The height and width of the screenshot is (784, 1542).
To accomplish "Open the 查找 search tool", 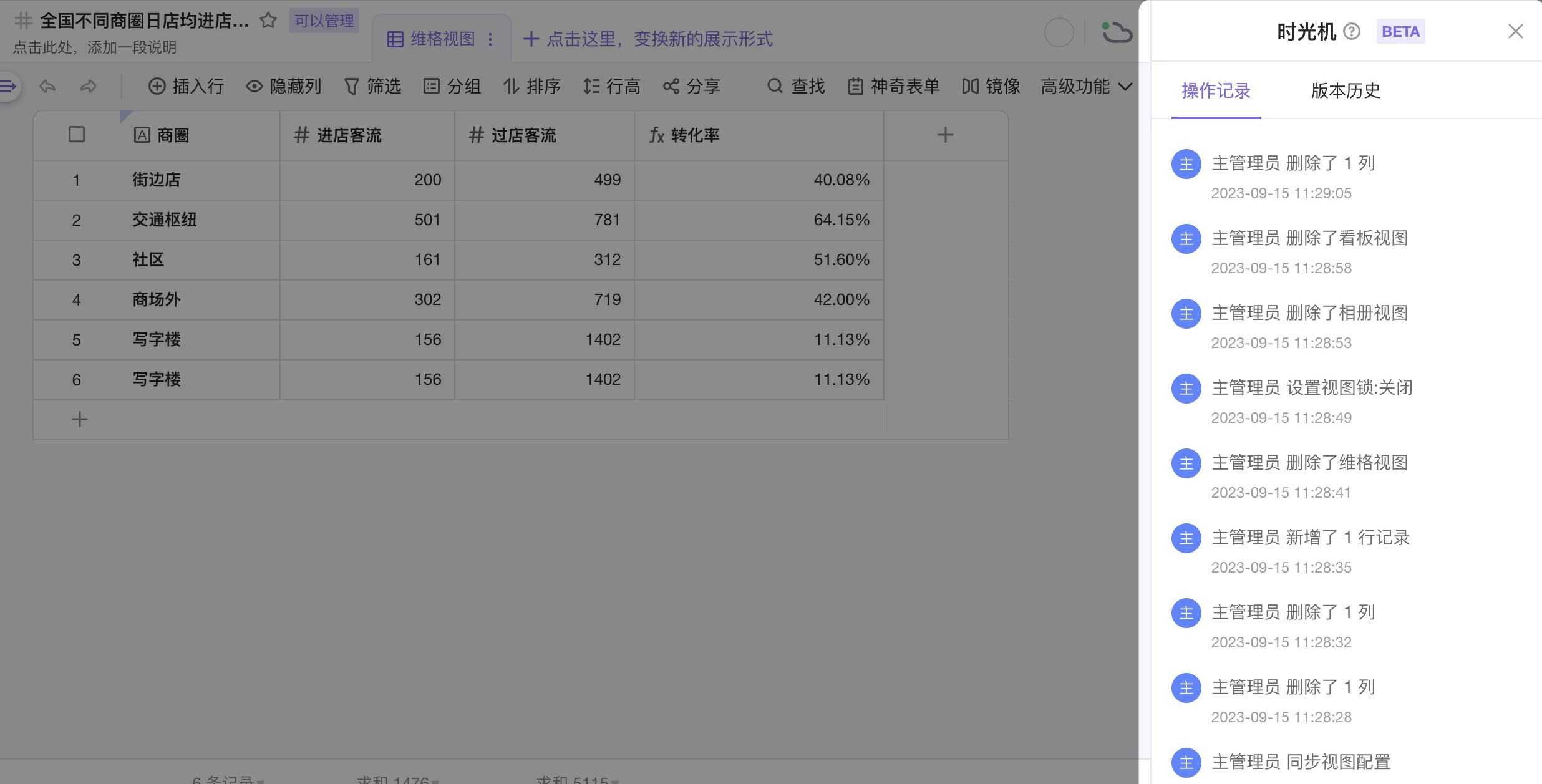I will tap(796, 86).
